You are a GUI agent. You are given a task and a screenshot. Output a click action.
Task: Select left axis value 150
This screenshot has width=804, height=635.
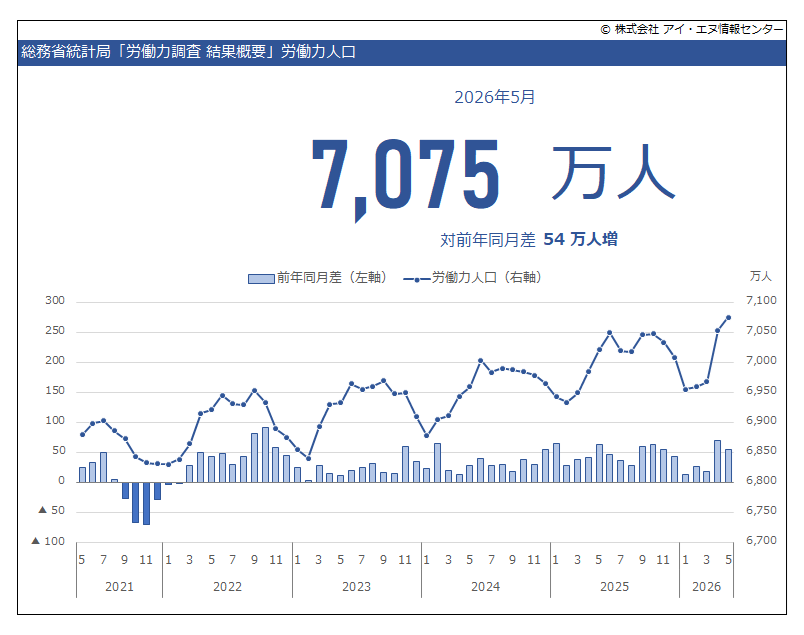[x=55, y=391]
